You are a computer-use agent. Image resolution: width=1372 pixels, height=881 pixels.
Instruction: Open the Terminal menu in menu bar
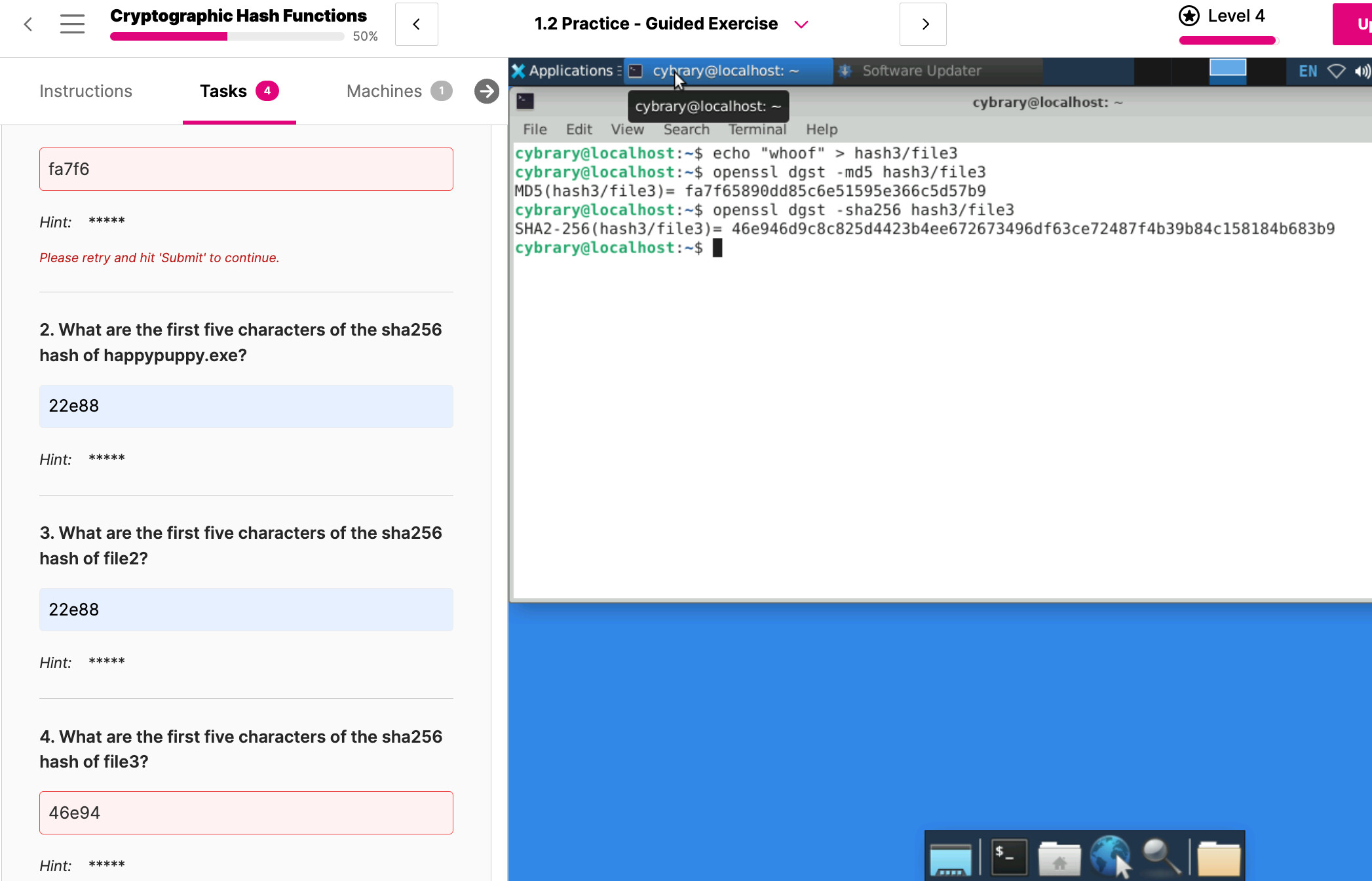(x=757, y=130)
